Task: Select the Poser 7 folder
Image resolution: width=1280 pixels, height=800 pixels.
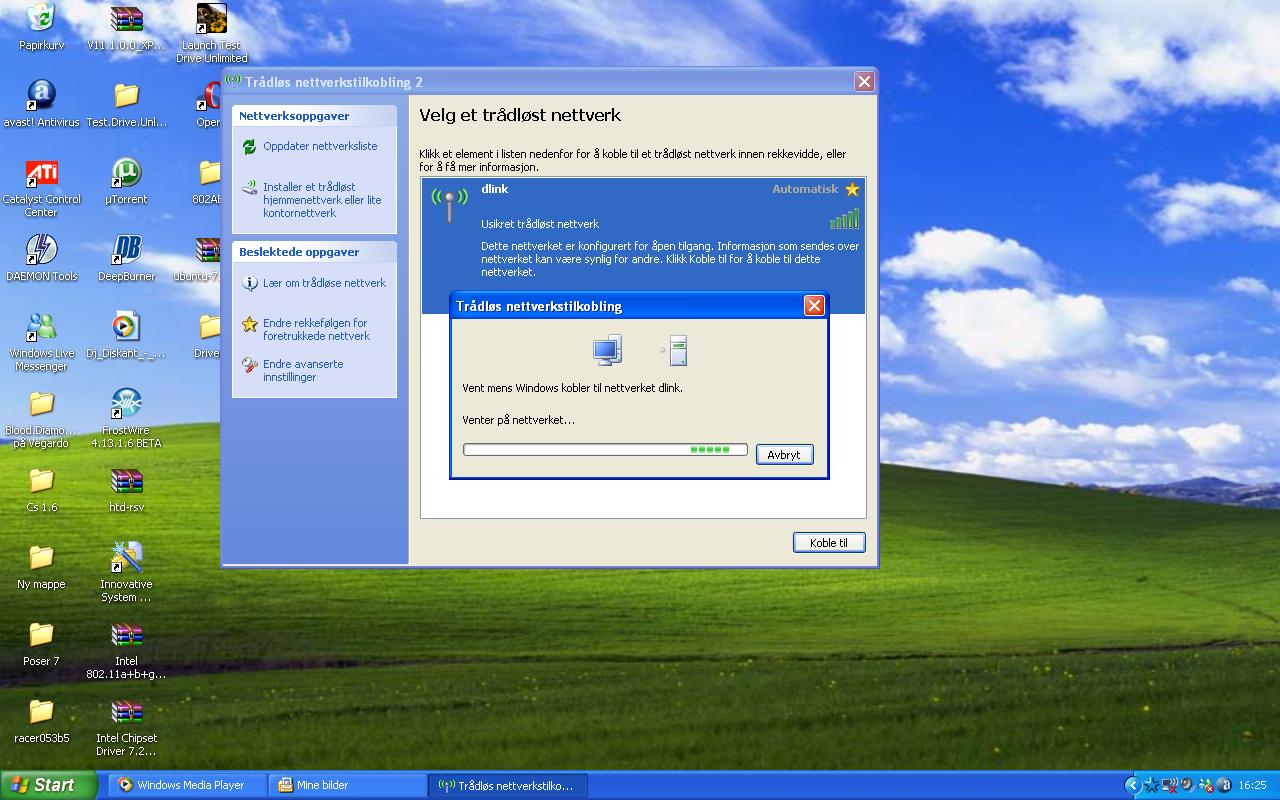Action: pyautogui.click(x=41, y=643)
